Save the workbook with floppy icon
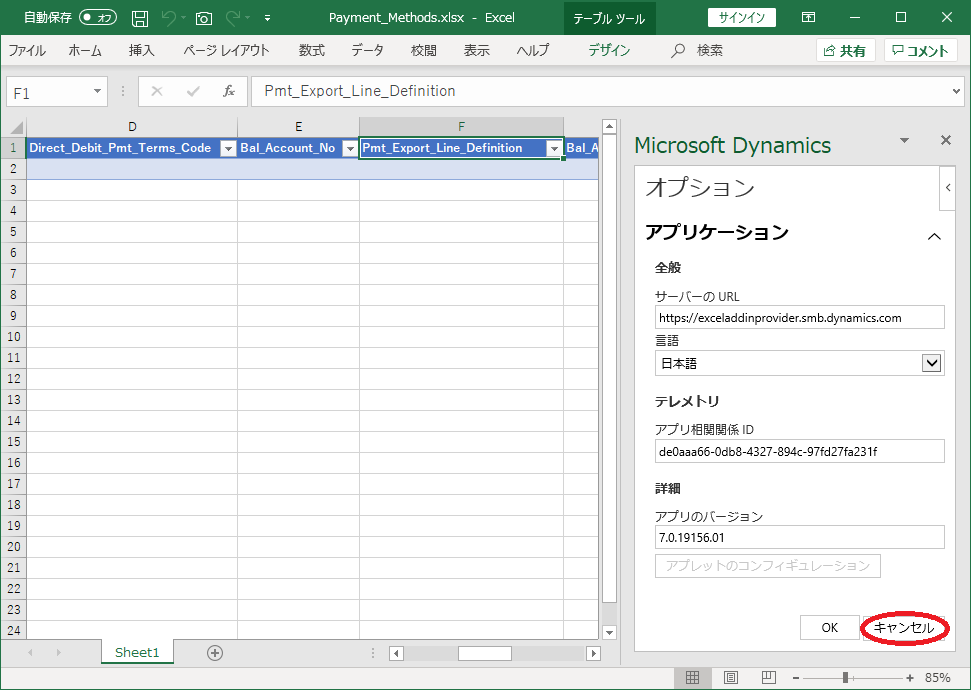This screenshot has width=971, height=690. coord(140,19)
